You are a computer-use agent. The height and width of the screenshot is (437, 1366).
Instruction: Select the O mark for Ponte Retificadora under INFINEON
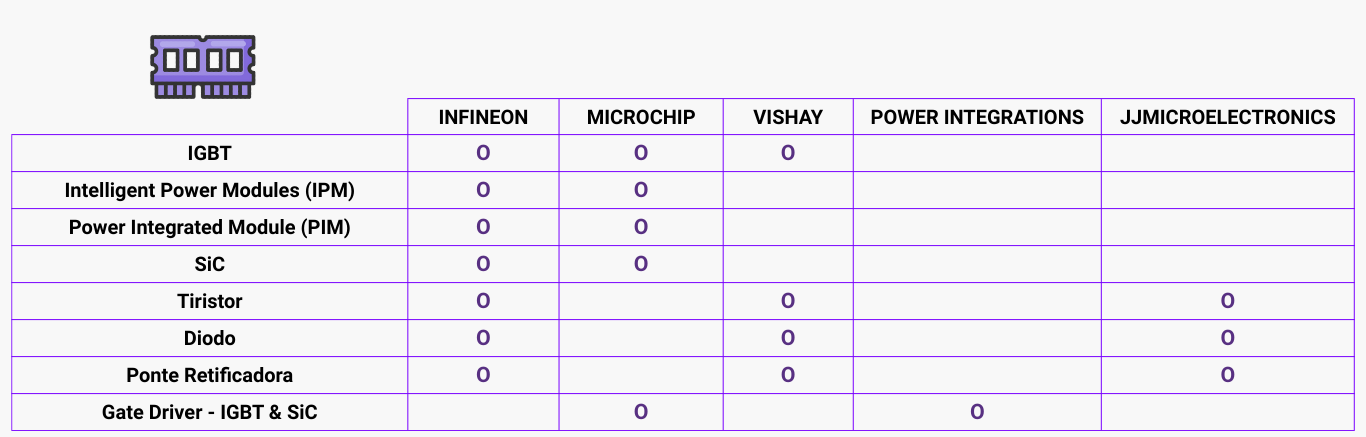[x=483, y=375]
